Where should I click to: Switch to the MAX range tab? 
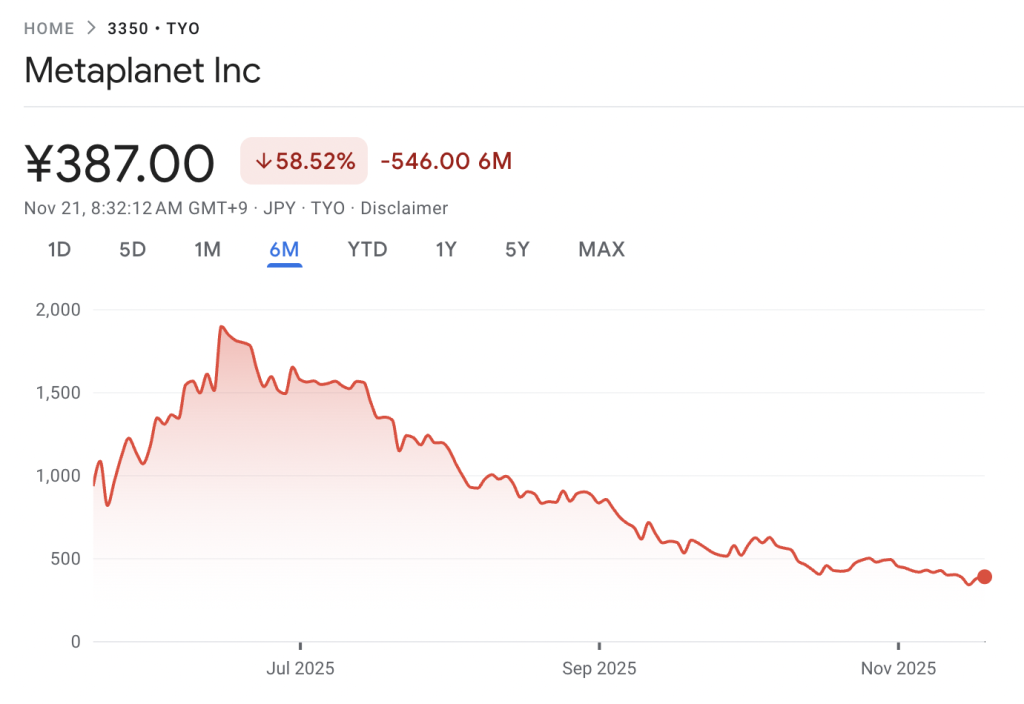[601, 249]
